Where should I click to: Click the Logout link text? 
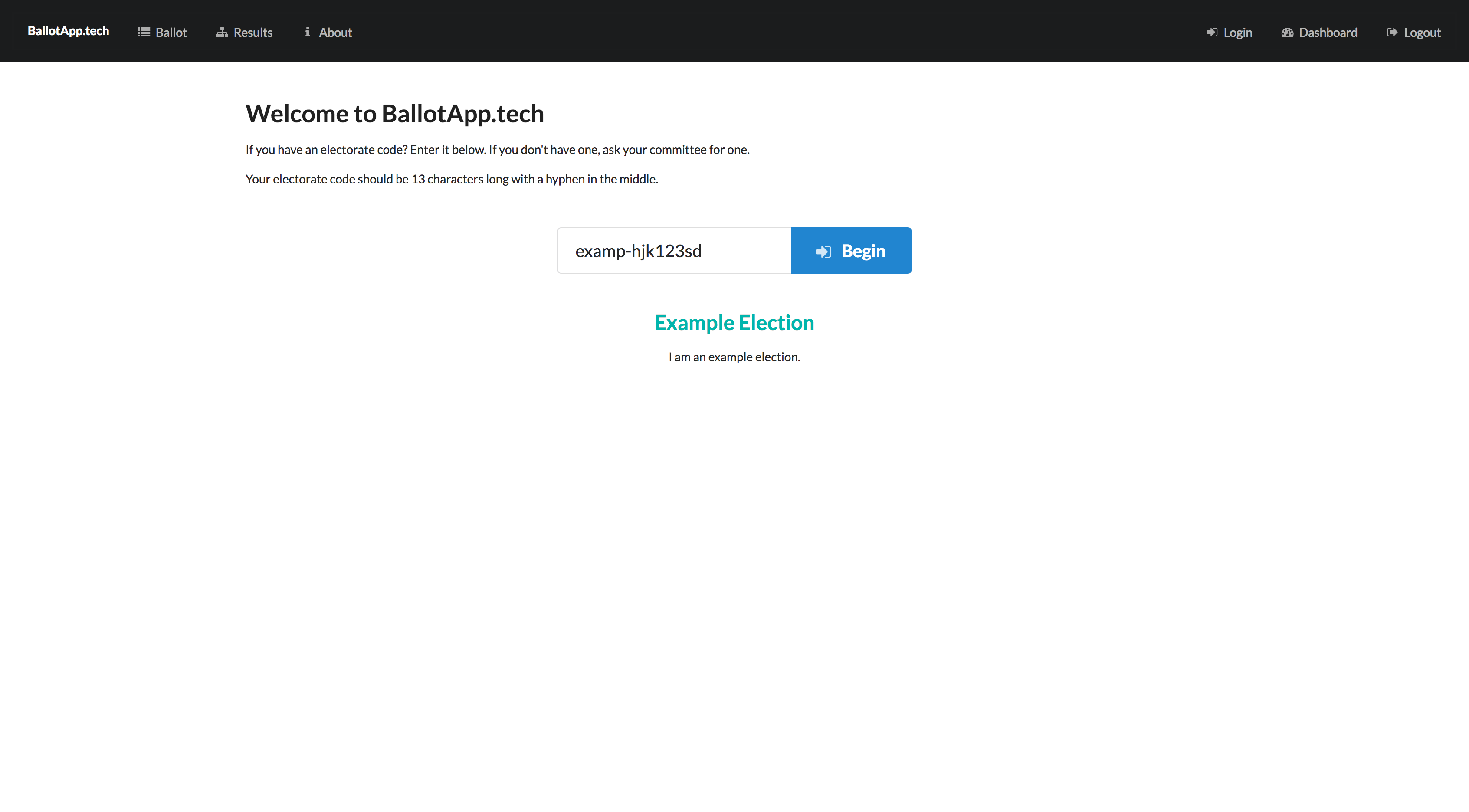coord(1422,33)
